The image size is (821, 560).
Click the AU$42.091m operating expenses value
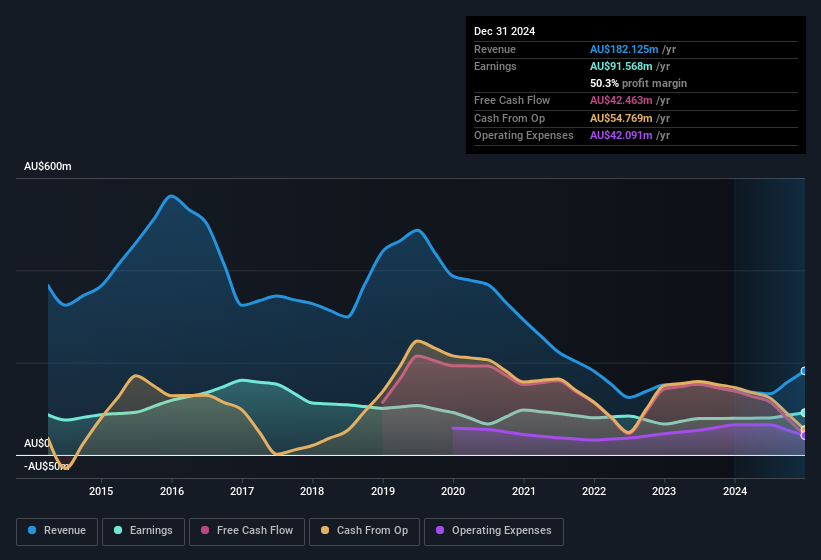[x=621, y=136]
